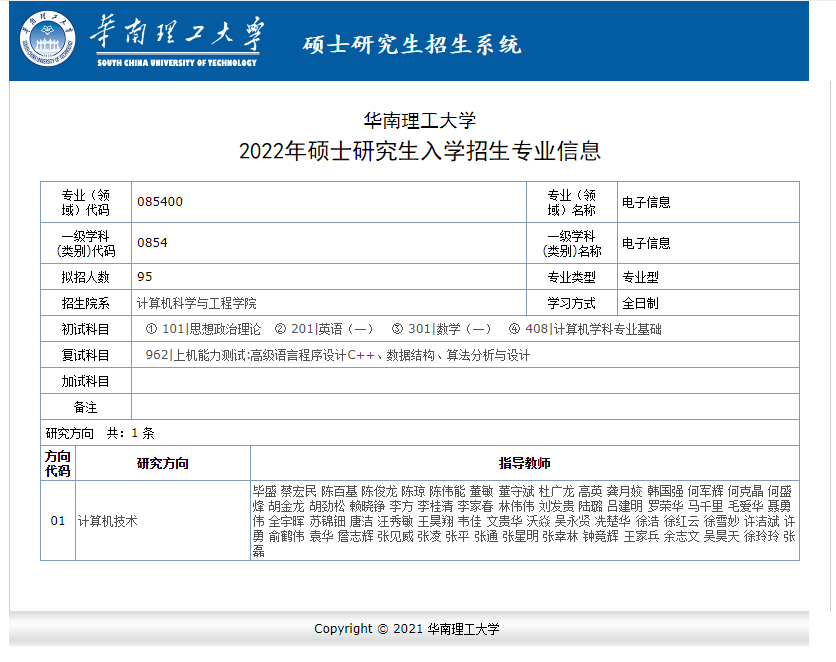This screenshot has width=836, height=662.
Task: Click the 硕士研究生招生系统 banner title
Action: 412,44
